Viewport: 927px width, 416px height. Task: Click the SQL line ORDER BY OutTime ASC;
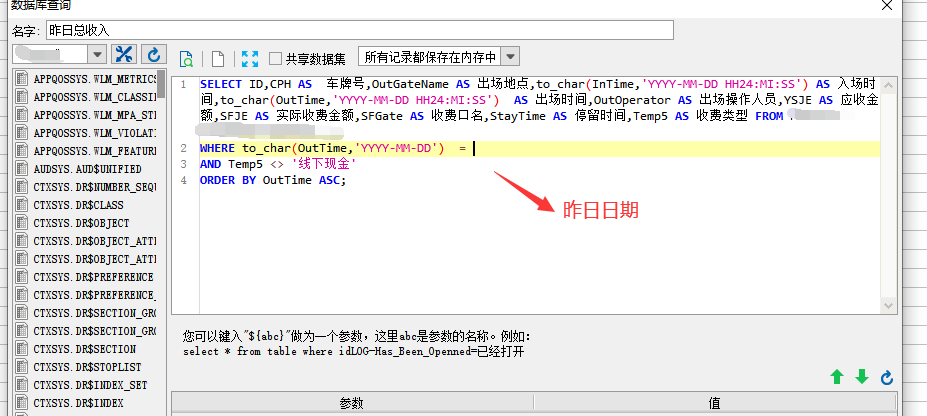click(x=273, y=180)
